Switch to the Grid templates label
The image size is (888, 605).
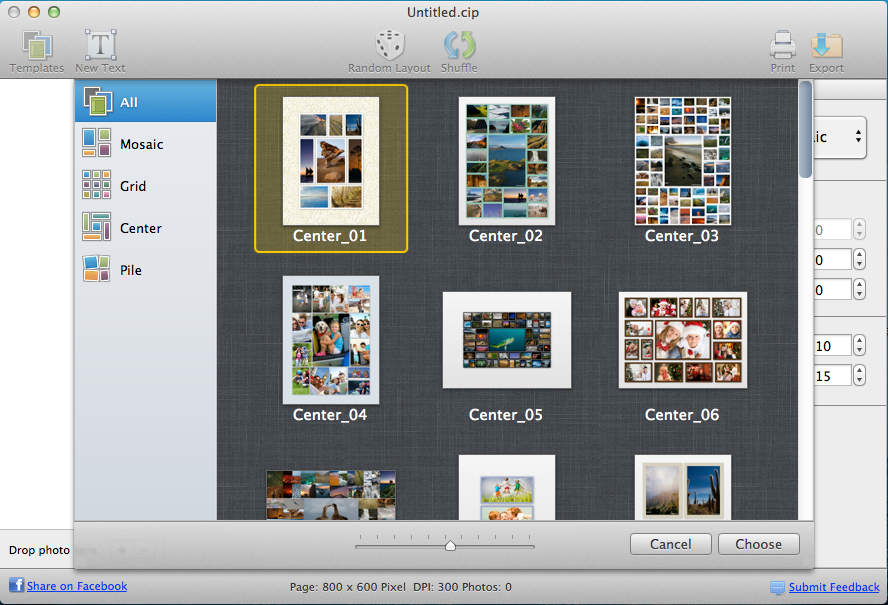point(133,186)
